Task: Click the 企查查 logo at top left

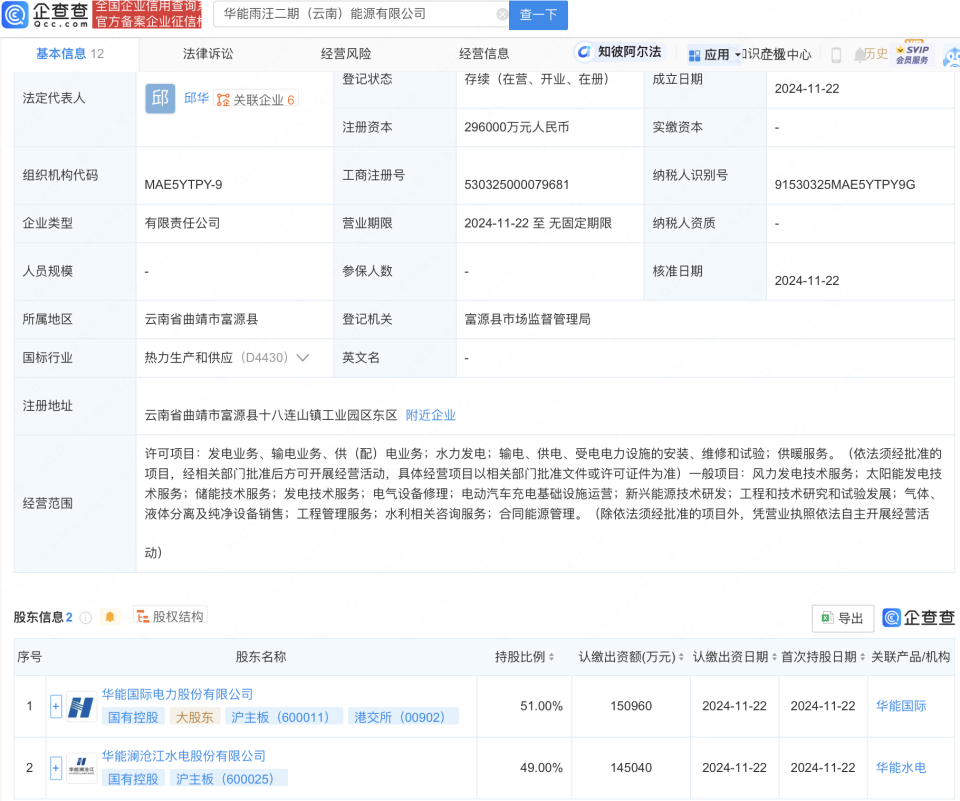Action: pos(45,15)
